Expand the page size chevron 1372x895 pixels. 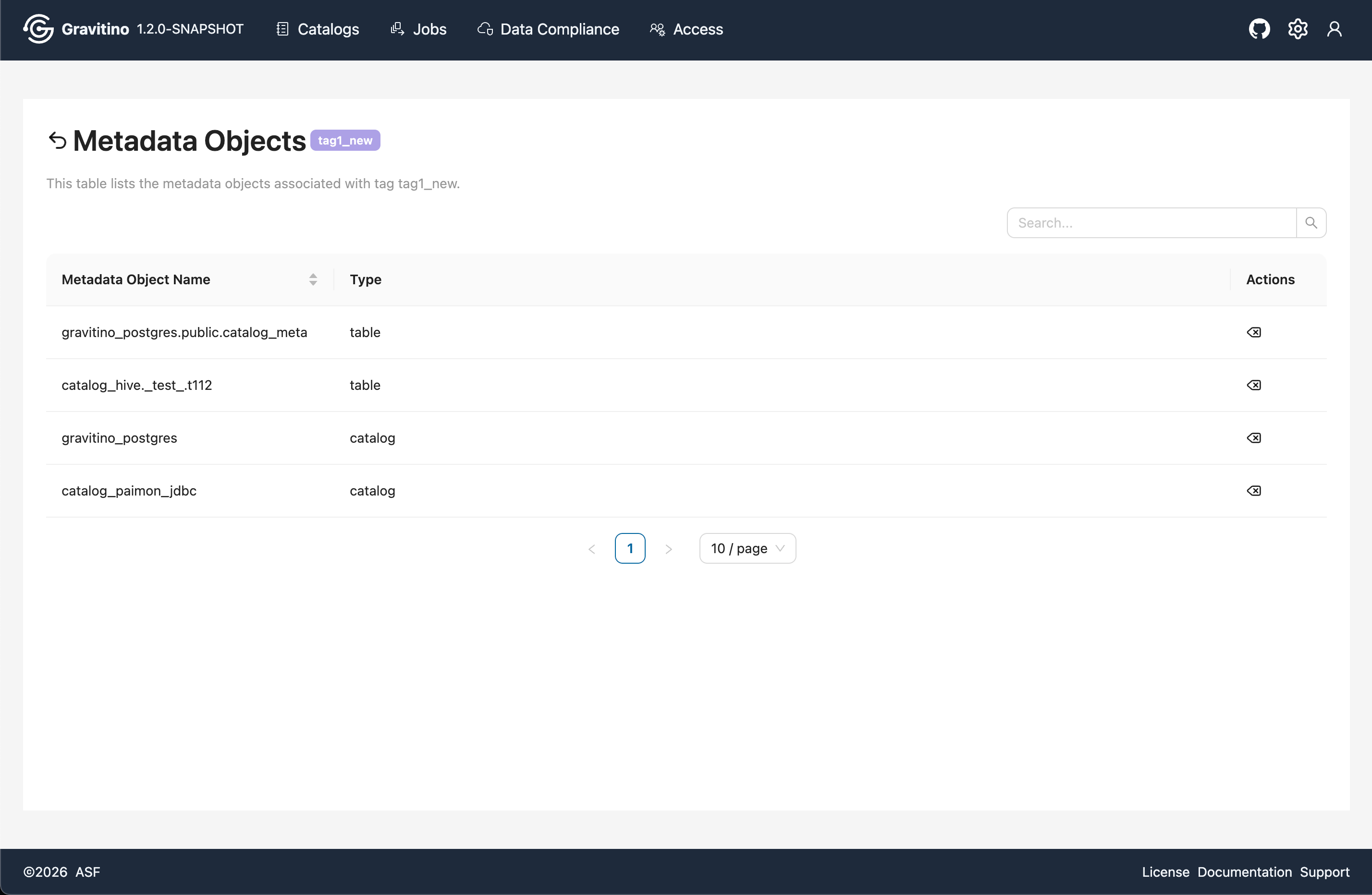coord(781,548)
